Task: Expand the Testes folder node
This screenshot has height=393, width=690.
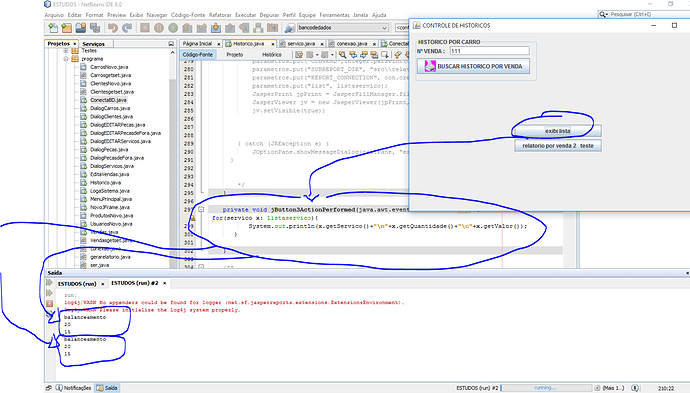Action: point(66,51)
